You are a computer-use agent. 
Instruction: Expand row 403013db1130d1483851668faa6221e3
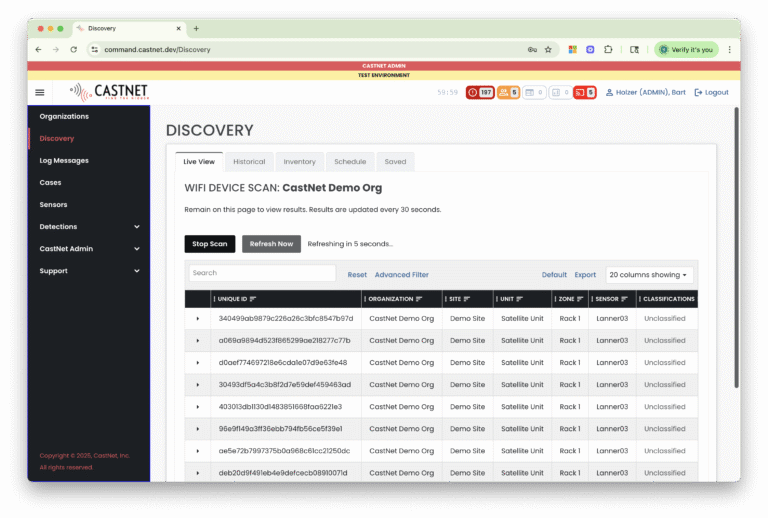coord(197,407)
